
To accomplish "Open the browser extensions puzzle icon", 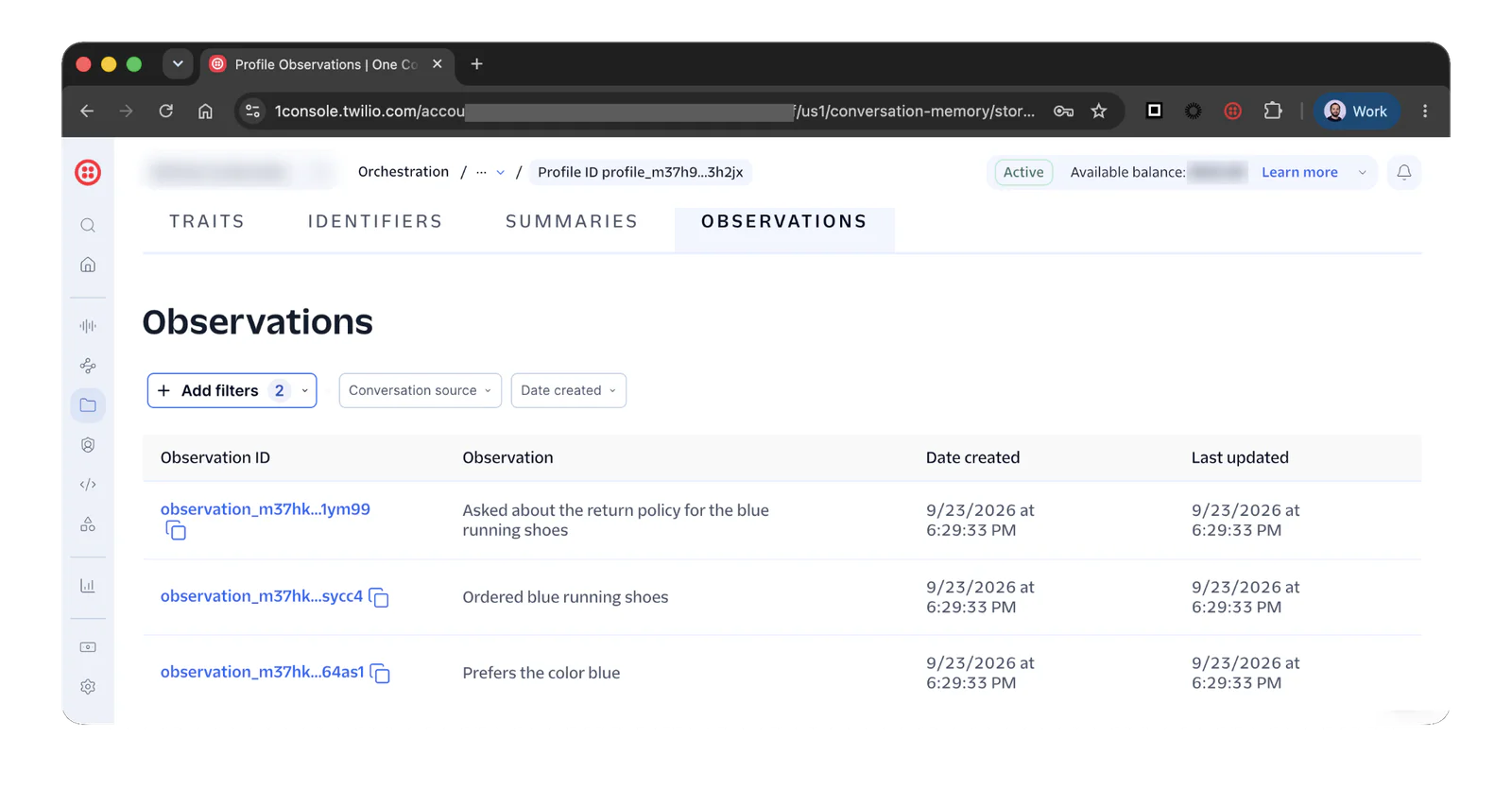I will pyautogui.click(x=1273, y=111).
